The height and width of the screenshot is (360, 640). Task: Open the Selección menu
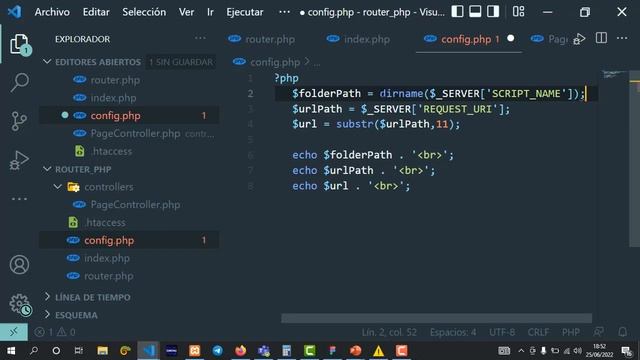144,12
